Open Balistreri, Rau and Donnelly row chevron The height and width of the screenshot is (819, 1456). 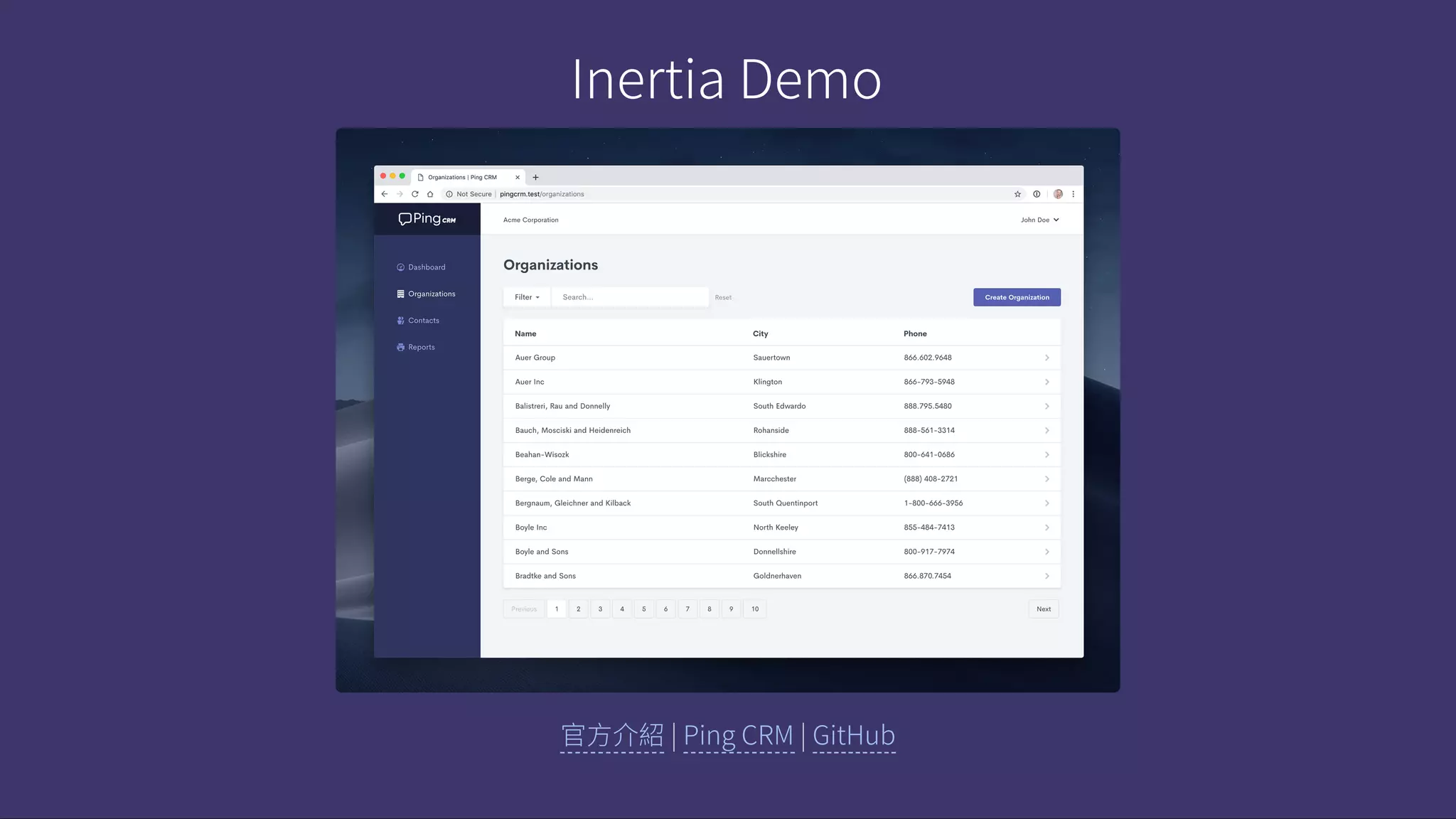pyautogui.click(x=1046, y=407)
